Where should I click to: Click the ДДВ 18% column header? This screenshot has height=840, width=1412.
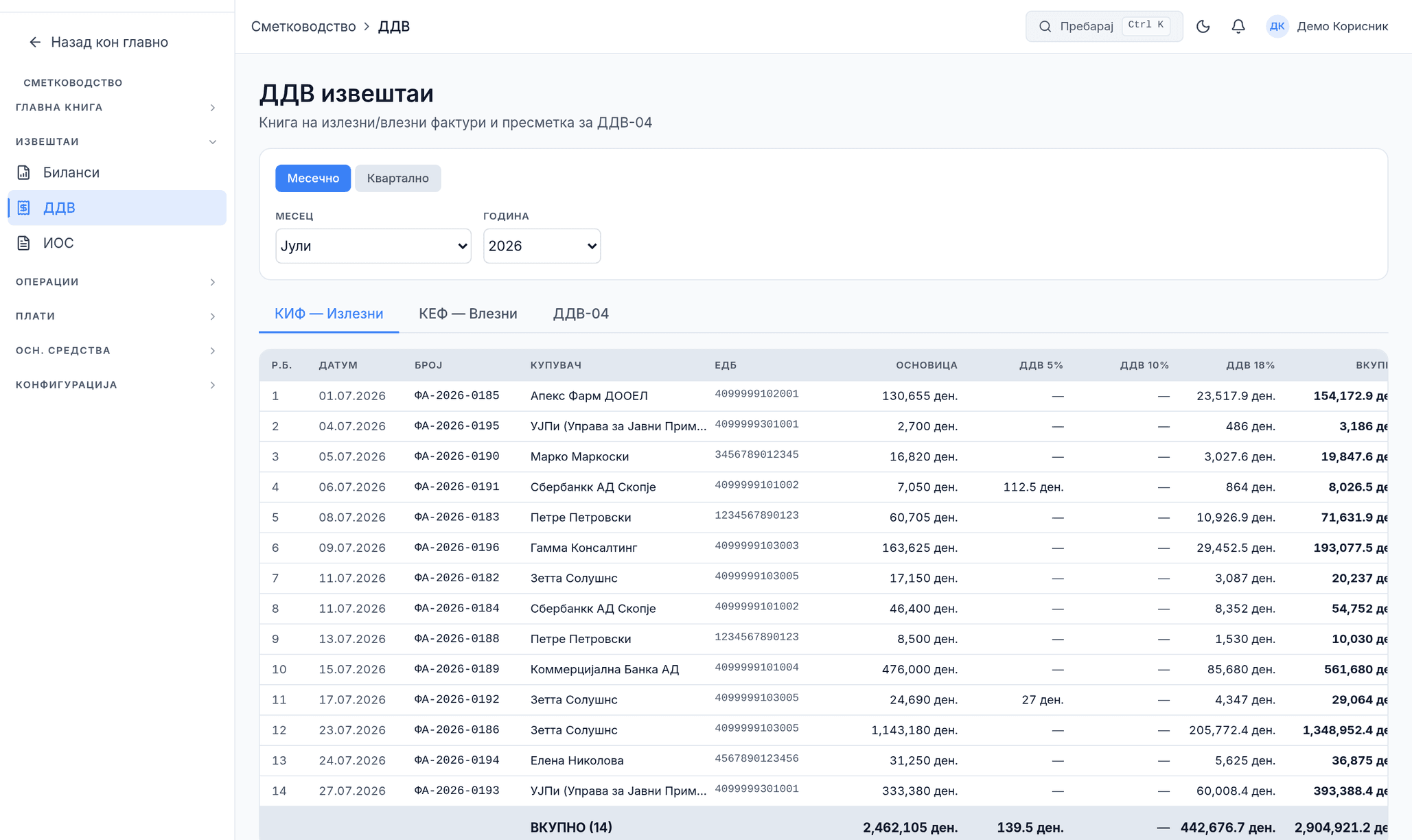coord(1251,366)
